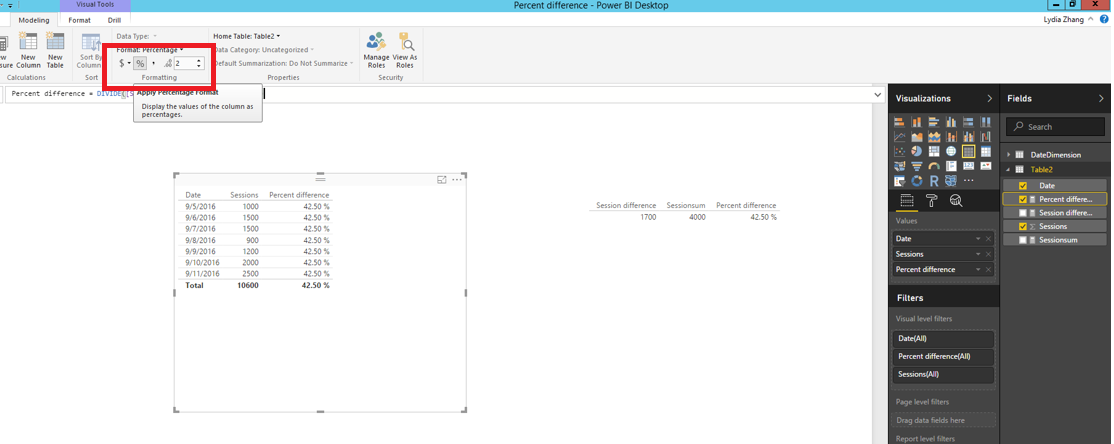Screen dimensions: 1114x444
Task: Collapse the Fields pane
Action: pos(1101,99)
